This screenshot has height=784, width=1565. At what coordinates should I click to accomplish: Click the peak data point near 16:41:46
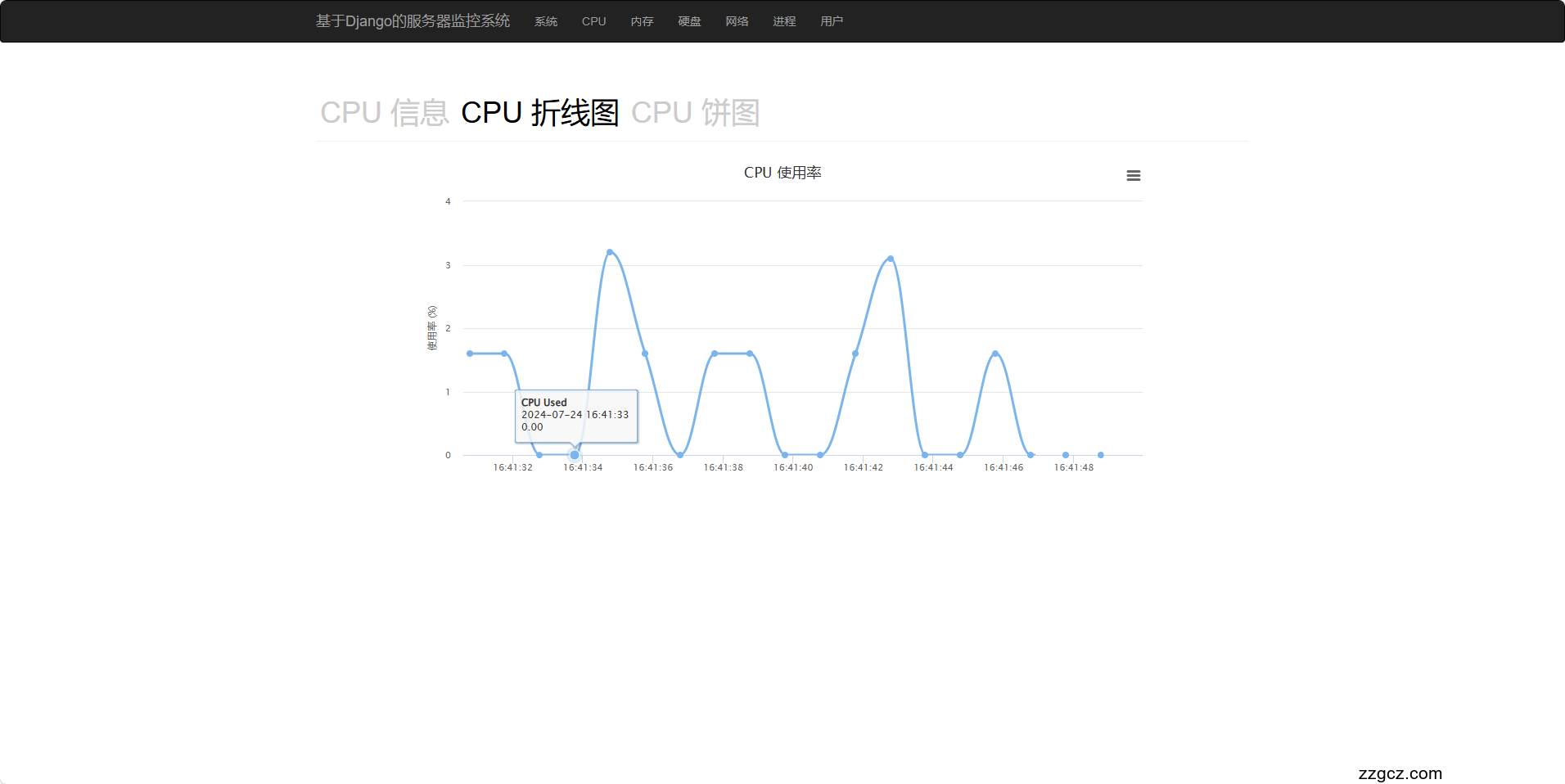coord(995,354)
